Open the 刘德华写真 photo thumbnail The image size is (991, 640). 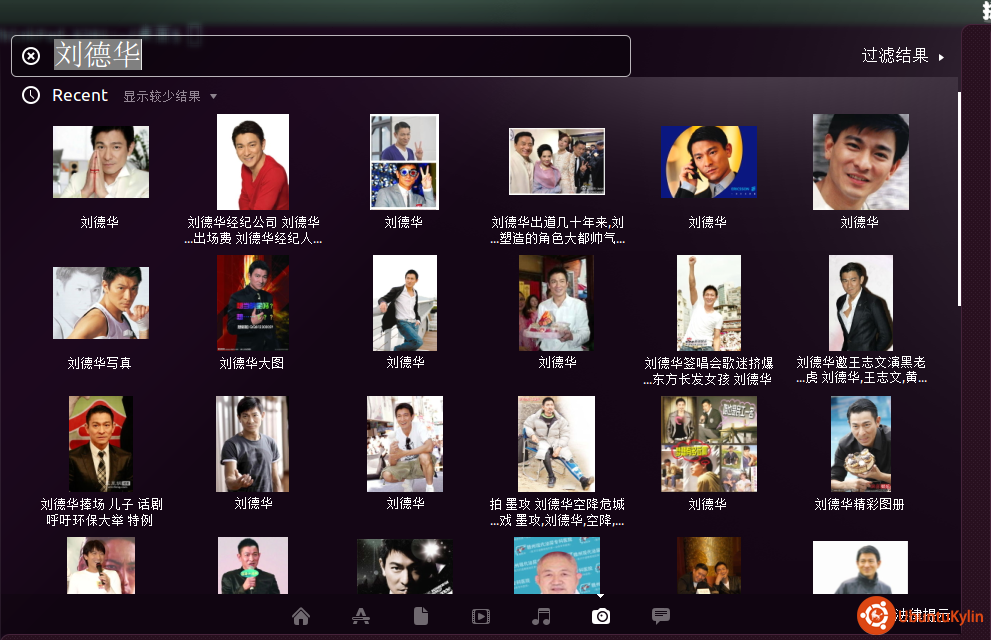(100, 303)
